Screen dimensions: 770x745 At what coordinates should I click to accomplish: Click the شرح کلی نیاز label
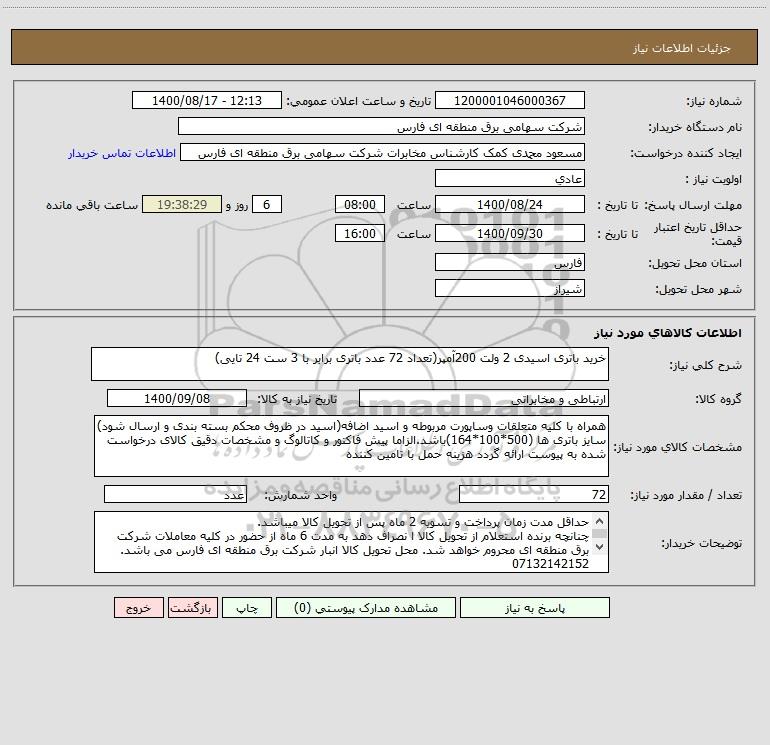pos(706,365)
